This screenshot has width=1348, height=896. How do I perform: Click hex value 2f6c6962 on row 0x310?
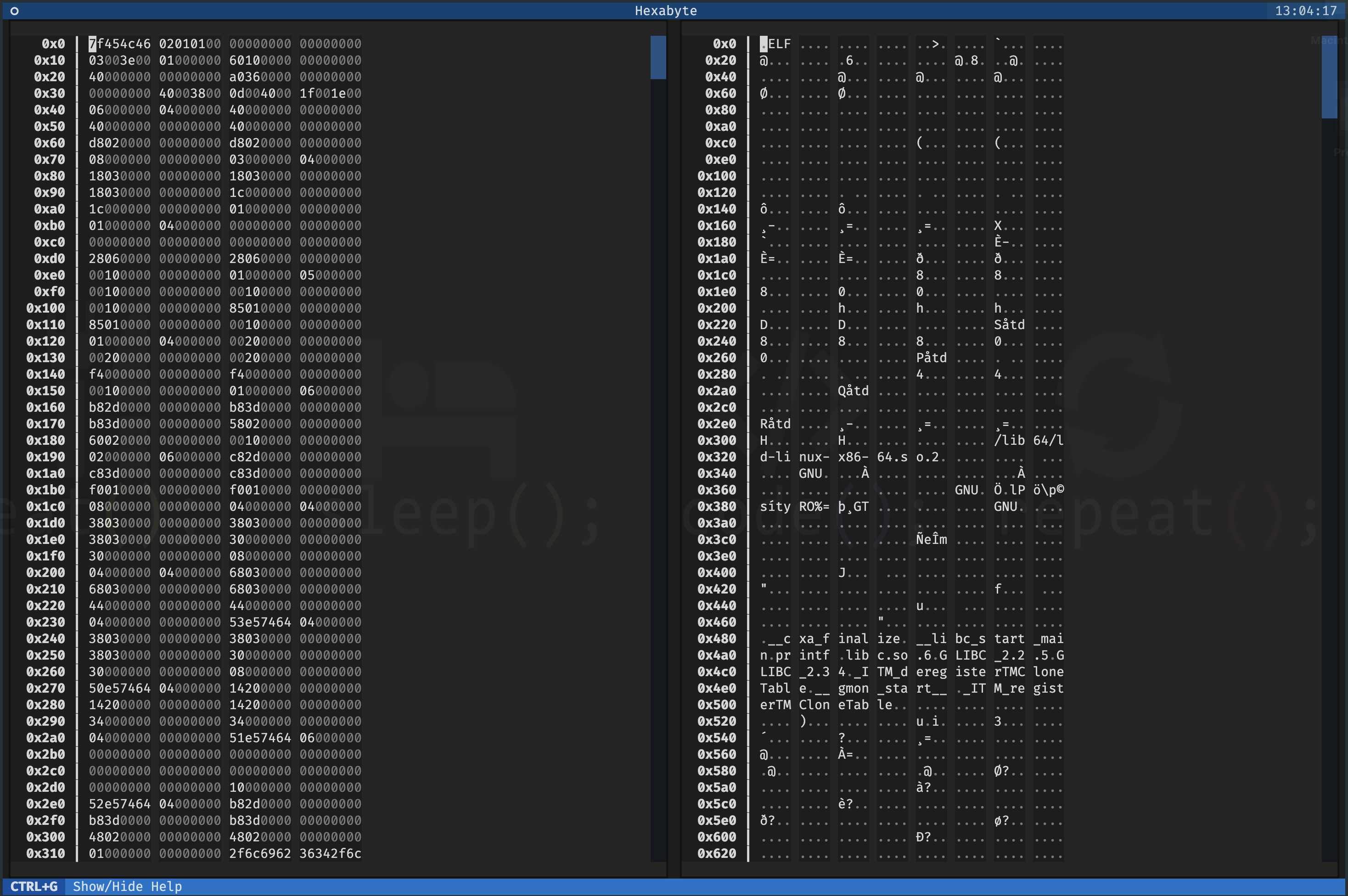pos(260,854)
